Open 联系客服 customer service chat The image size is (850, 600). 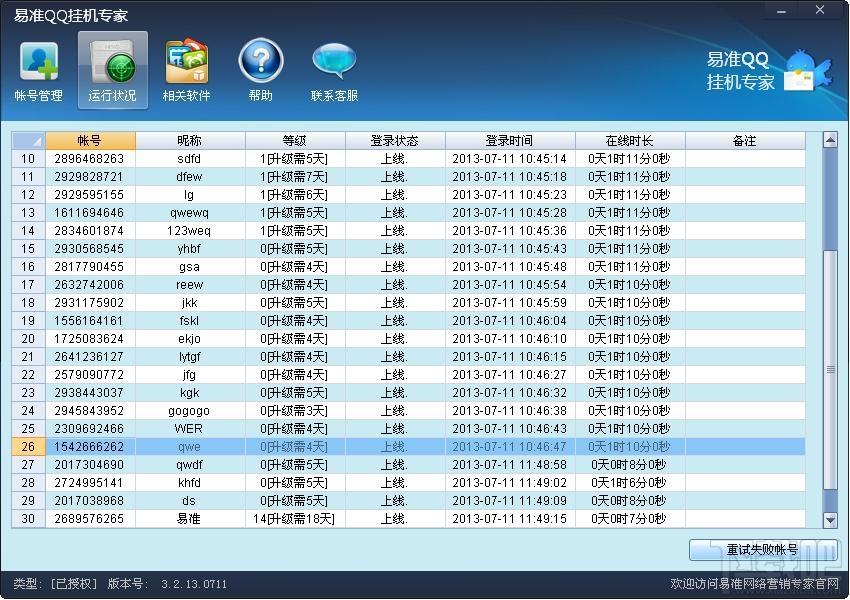coord(334,68)
